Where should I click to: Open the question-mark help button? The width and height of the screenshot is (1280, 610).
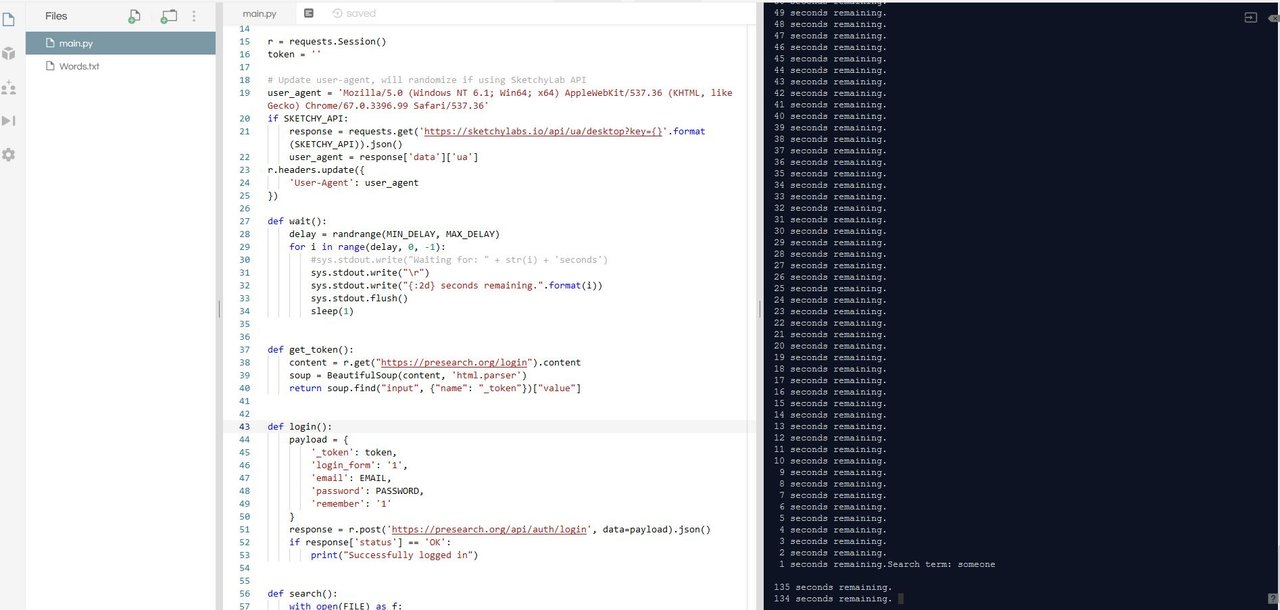tap(1271, 598)
